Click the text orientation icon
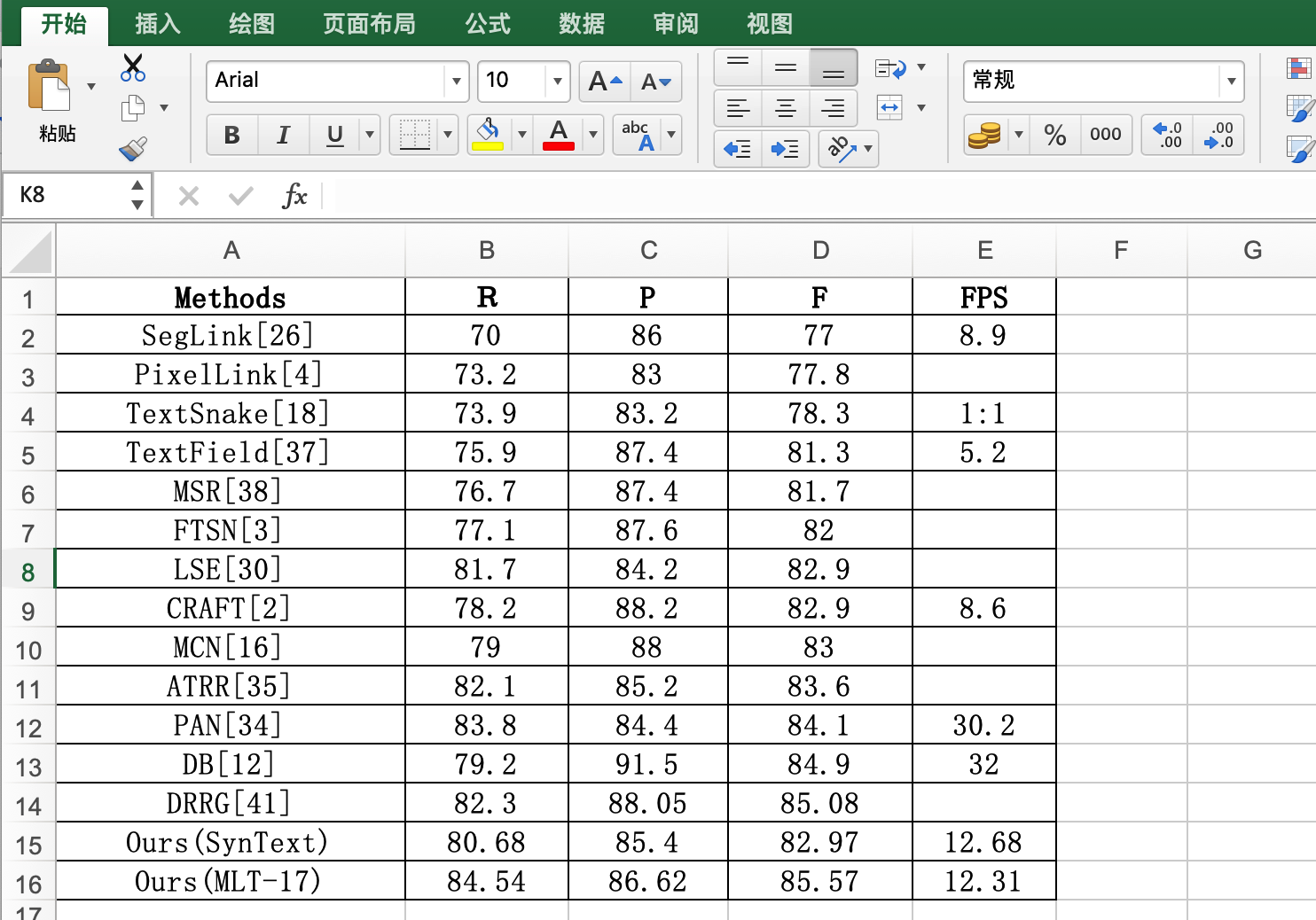This screenshot has width=1316, height=920. coord(842,149)
